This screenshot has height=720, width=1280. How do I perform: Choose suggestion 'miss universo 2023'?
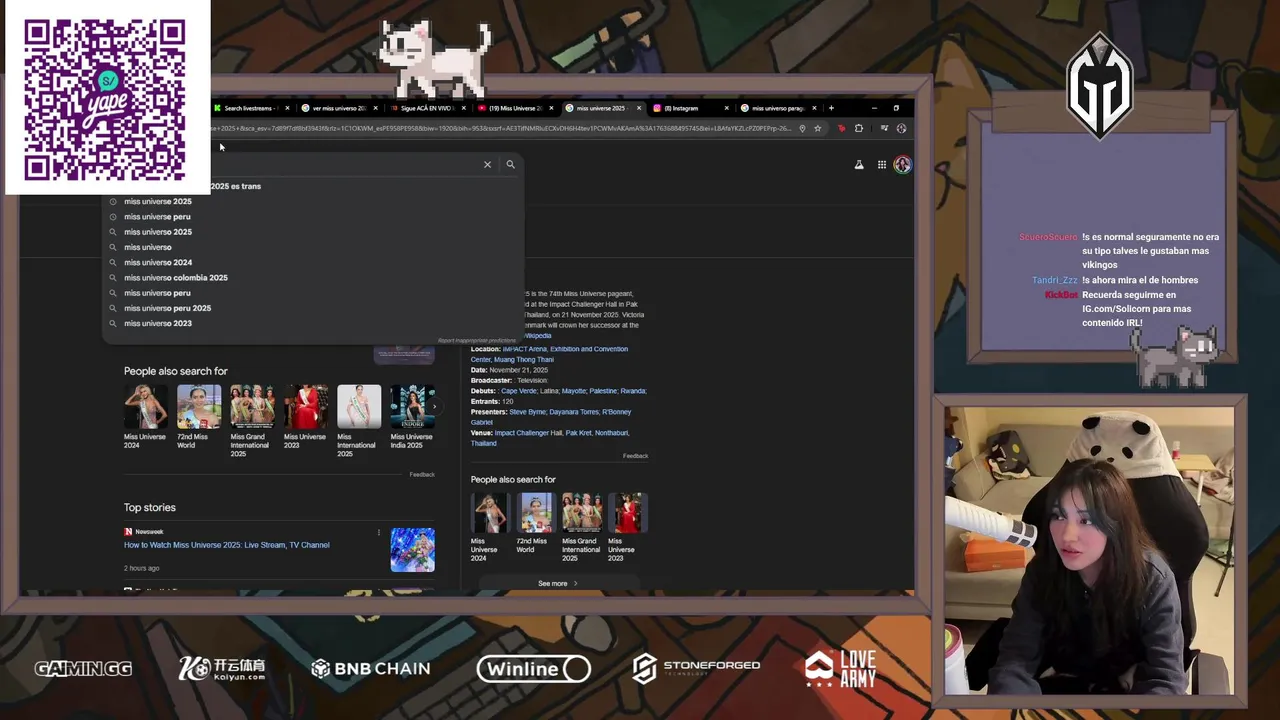[x=158, y=323]
